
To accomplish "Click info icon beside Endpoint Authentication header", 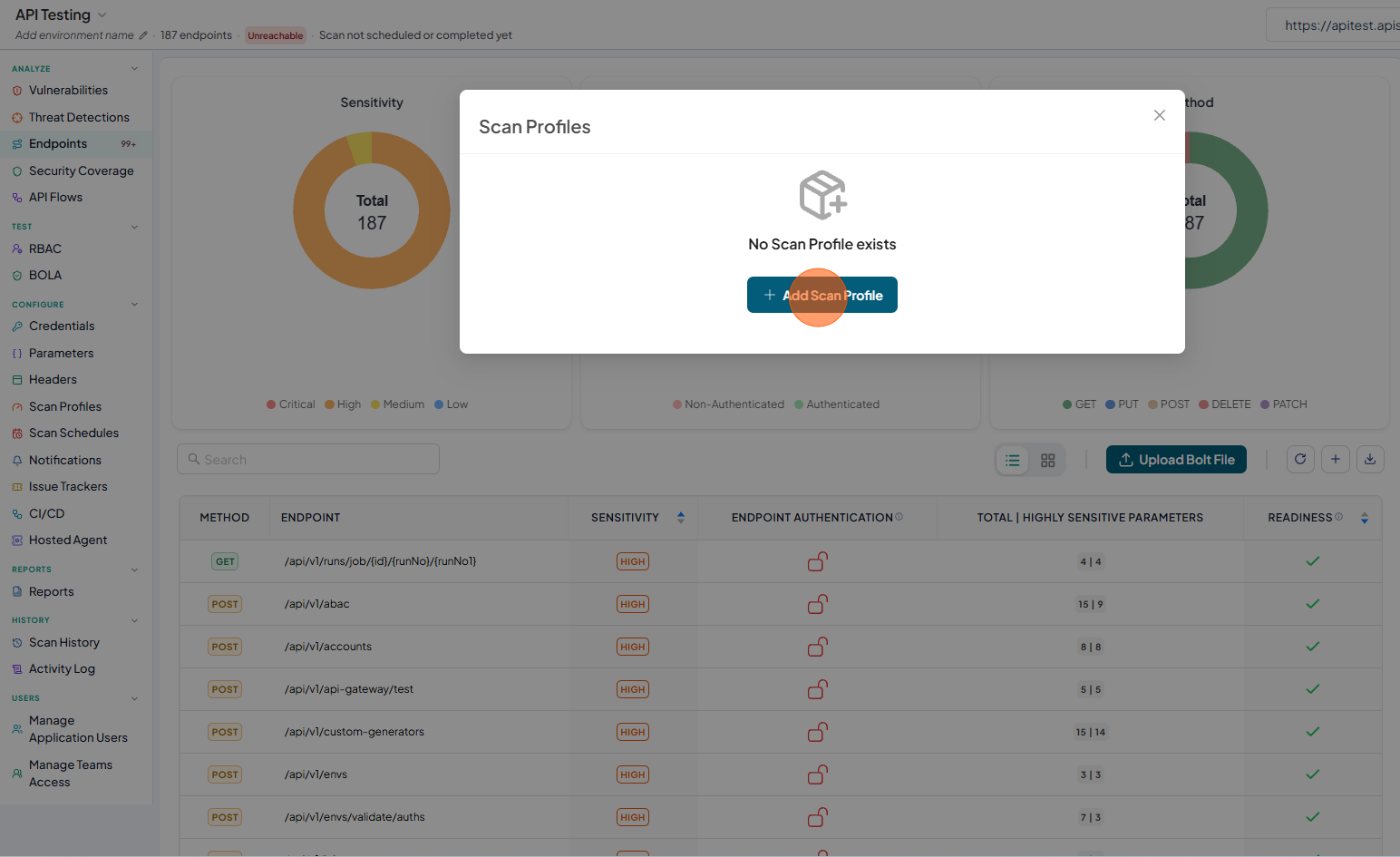I will pos(899,517).
